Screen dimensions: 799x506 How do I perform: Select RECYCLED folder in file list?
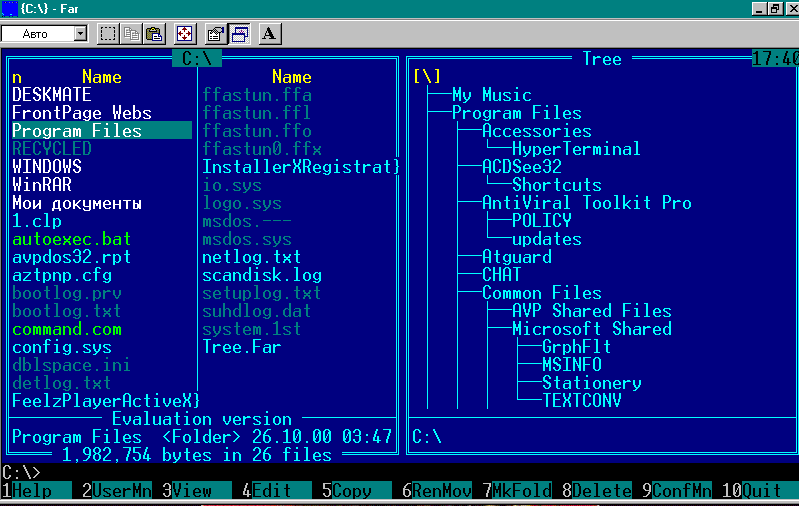click(52, 149)
